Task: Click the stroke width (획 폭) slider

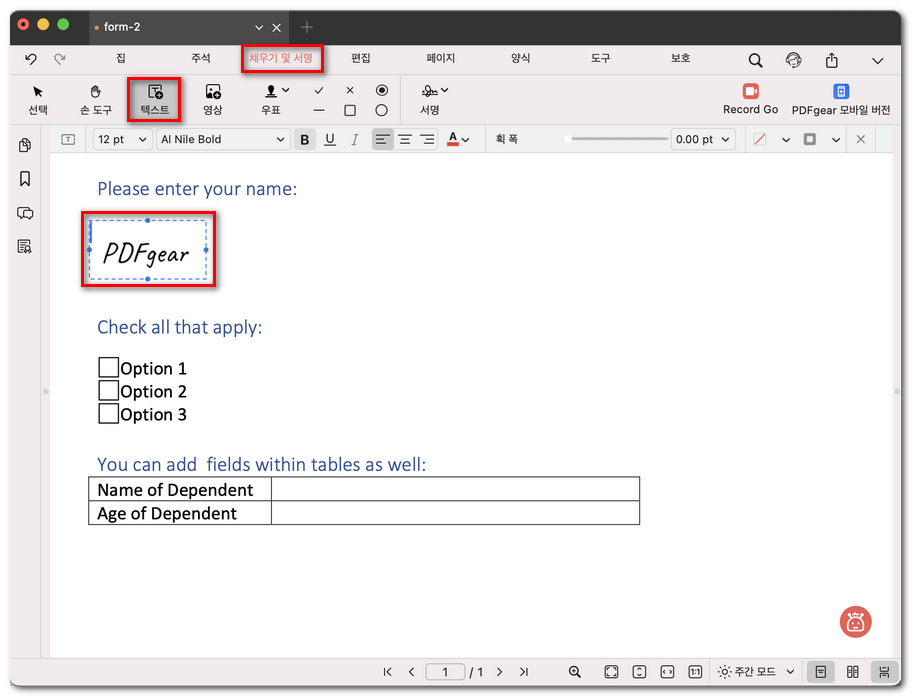Action: [x=616, y=139]
